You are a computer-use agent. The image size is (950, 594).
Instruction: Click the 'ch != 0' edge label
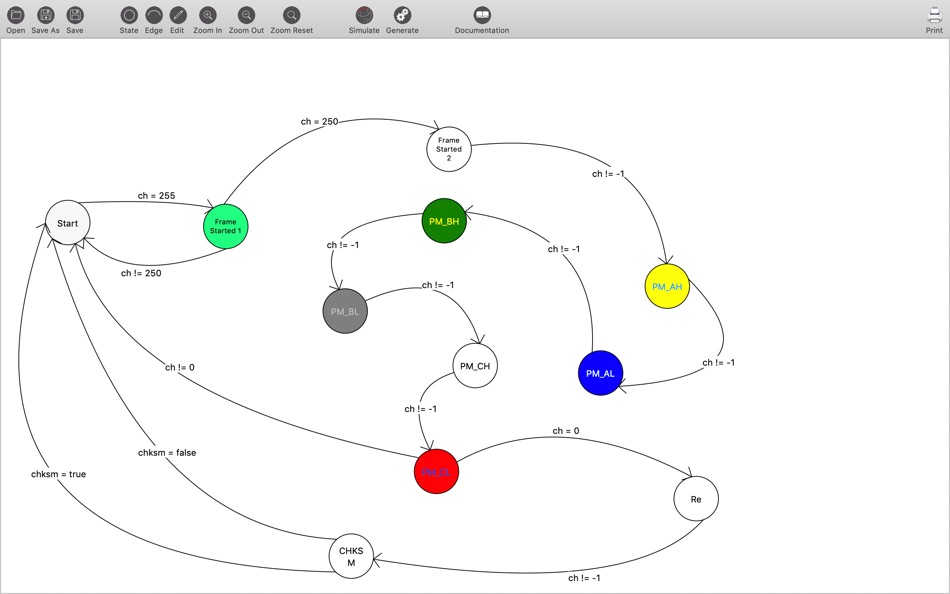pyautogui.click(x=180, y=367)
